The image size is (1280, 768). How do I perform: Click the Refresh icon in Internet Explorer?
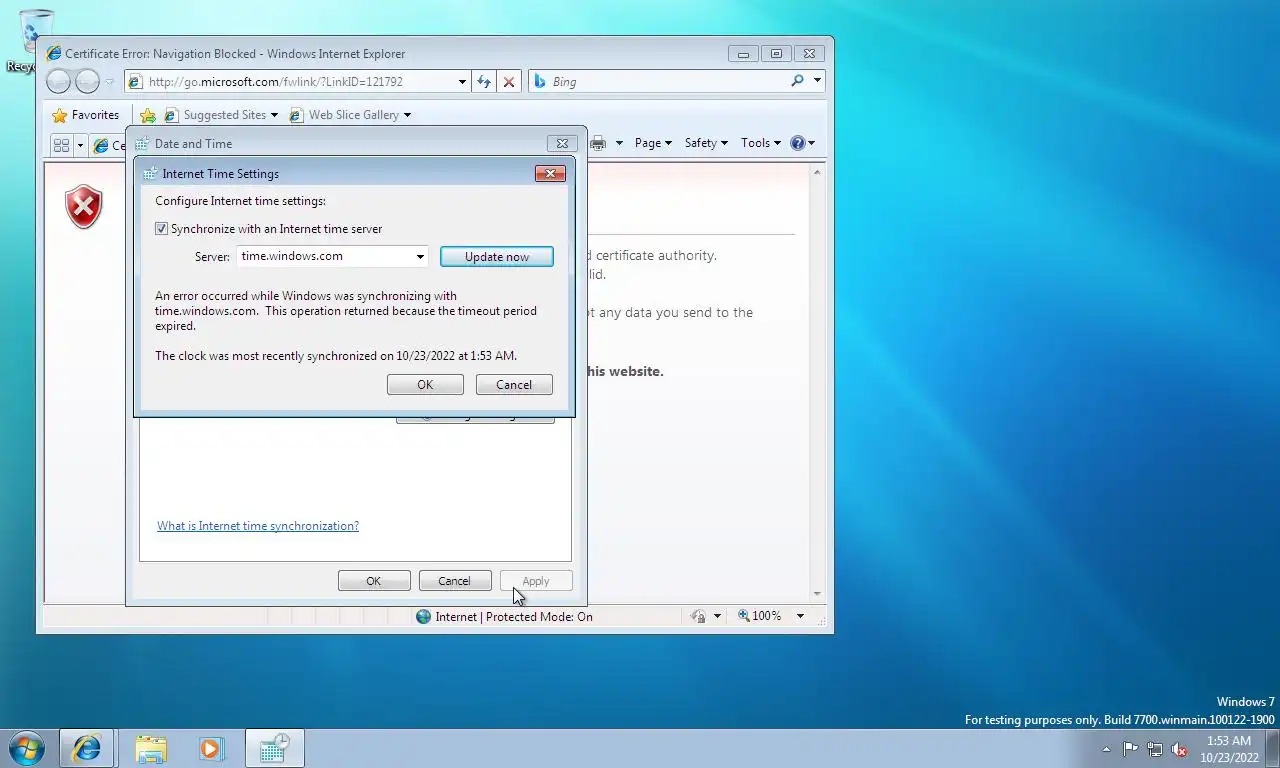[x=484, y=82]
